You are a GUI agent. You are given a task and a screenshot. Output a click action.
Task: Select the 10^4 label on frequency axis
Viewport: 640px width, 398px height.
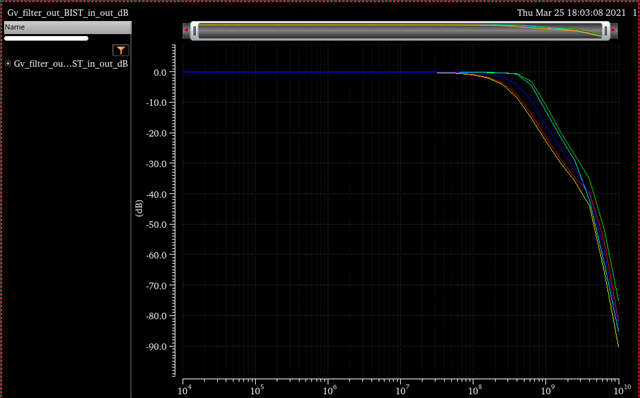pyautogui.click(x=184, y=391)
